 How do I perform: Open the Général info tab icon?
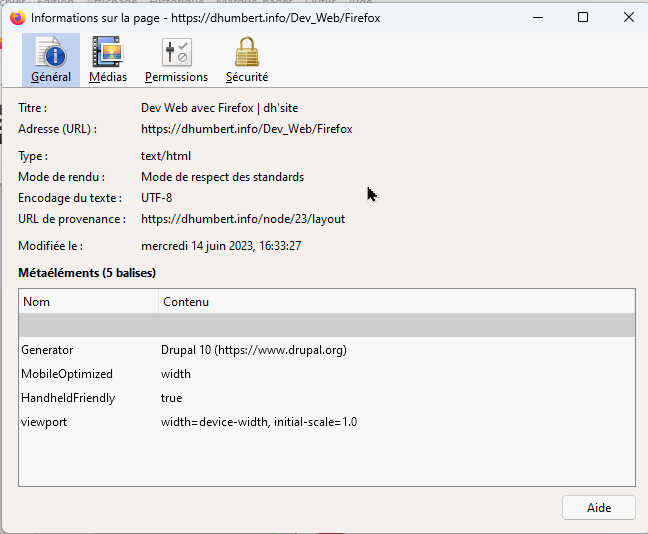click(50, 59)
